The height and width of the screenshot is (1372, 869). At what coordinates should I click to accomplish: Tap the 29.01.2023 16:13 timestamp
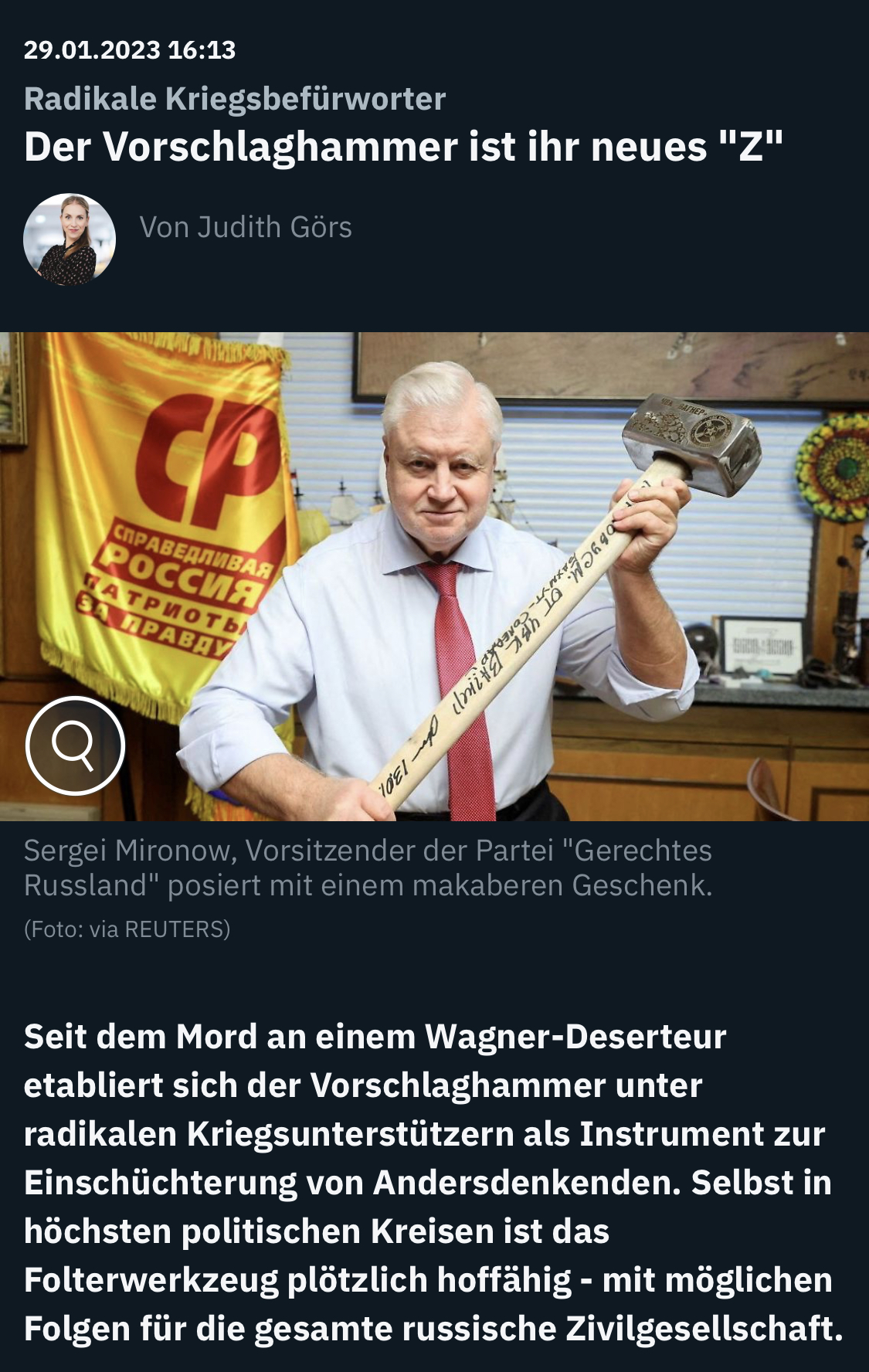[x=130, y=50]
